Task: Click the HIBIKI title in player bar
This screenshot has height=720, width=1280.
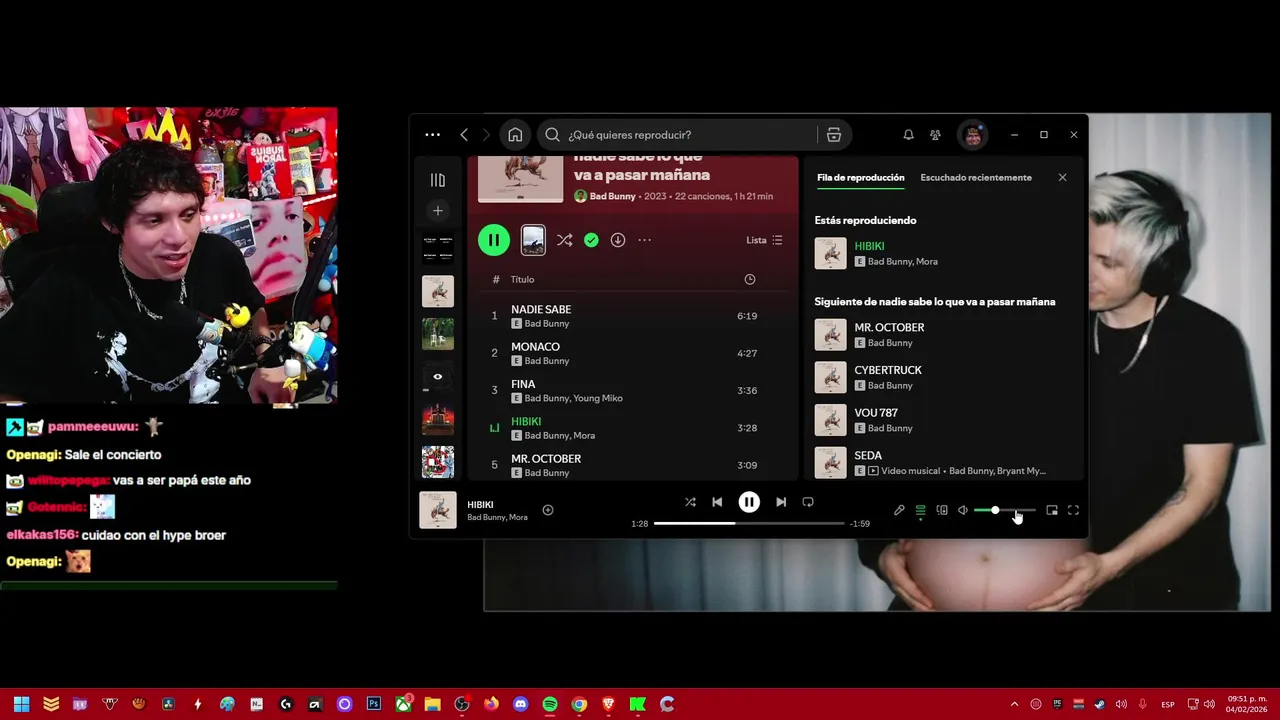Action: pyautogui.click(x=480, y=505)
